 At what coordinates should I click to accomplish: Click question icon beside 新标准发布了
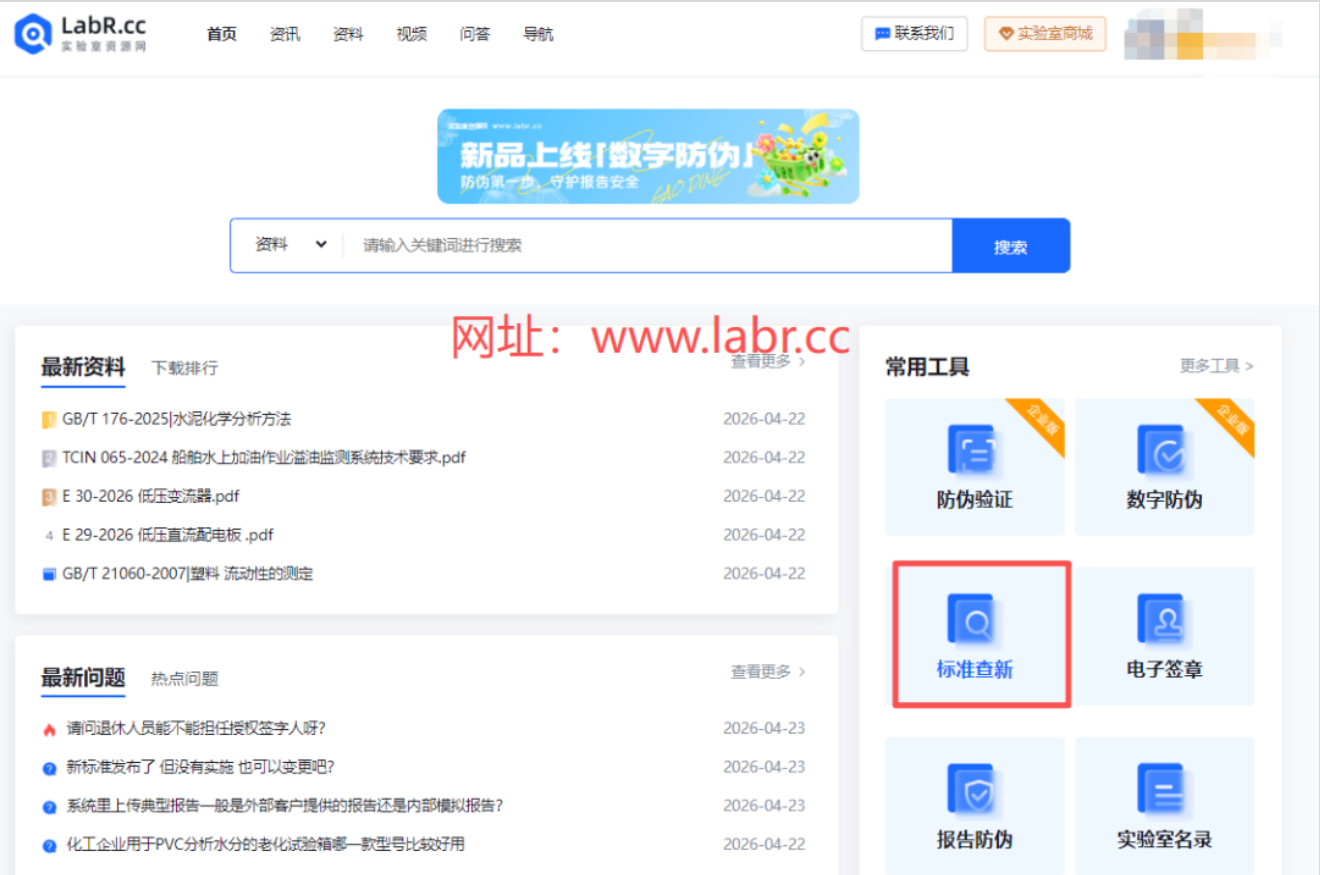click(x=49, y=768)
